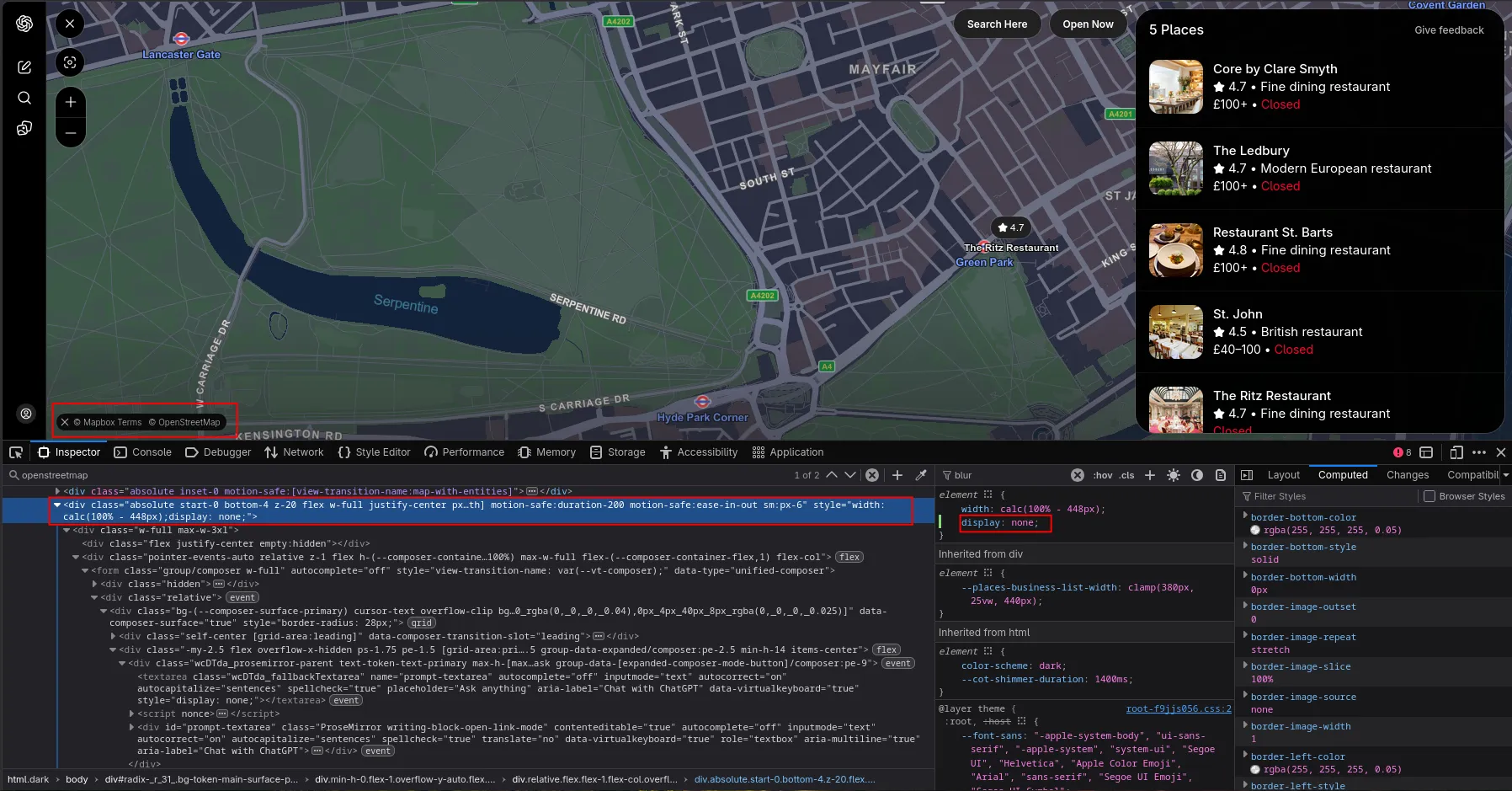The image size is (1512, 791).
Task: Collapse the selected absolute start-0 div
Action: coord(57,505)
